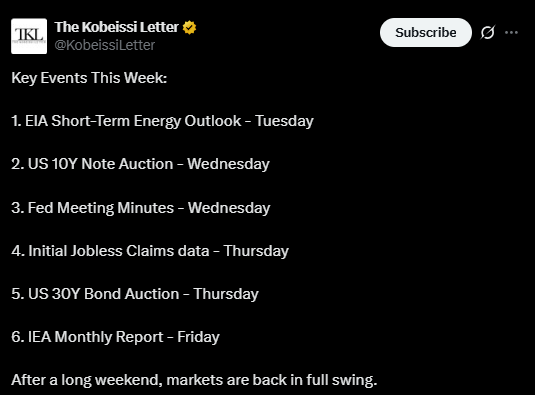Click the gold verified badge

pos(189,28)
